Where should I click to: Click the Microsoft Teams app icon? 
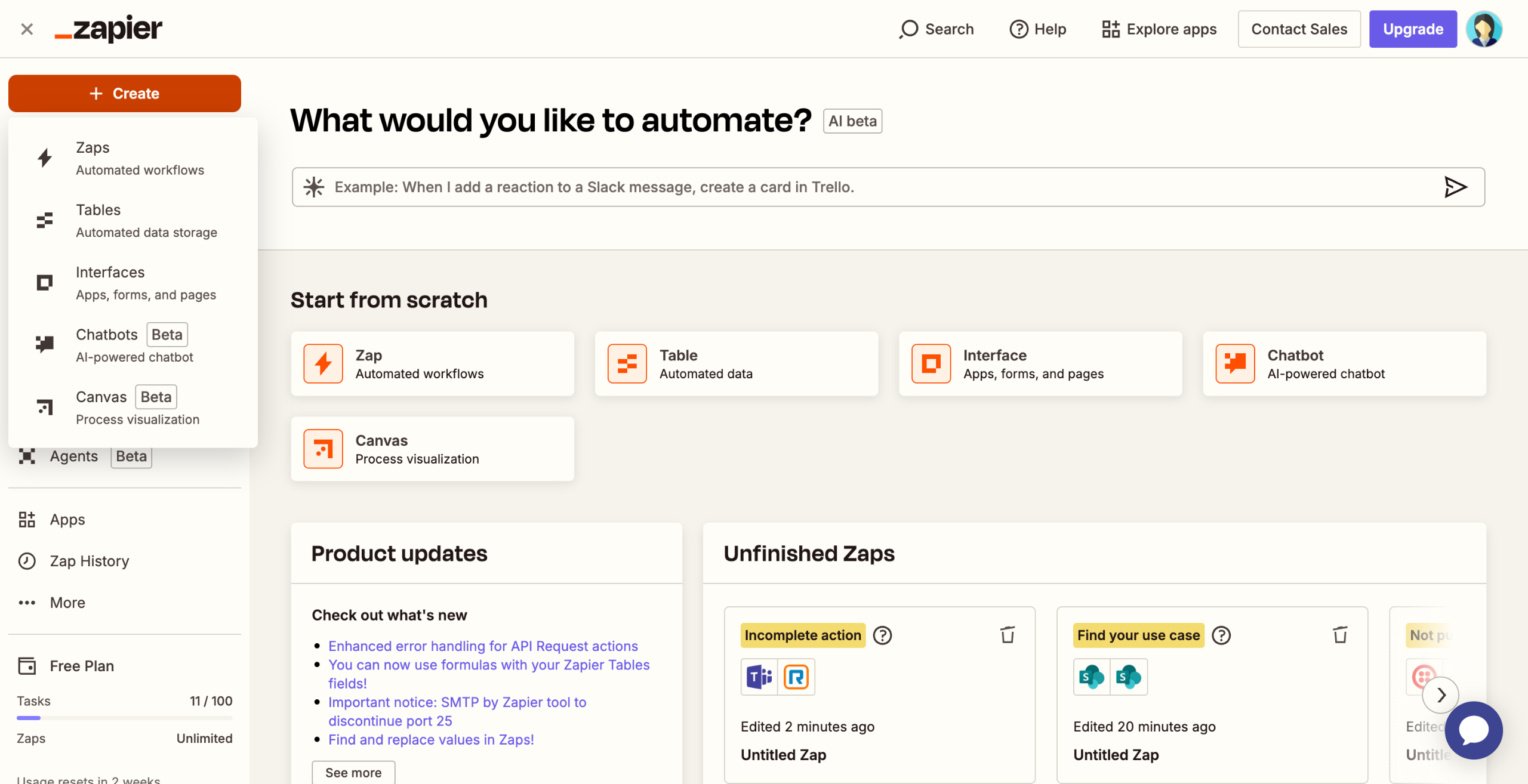tap(759, 677)
